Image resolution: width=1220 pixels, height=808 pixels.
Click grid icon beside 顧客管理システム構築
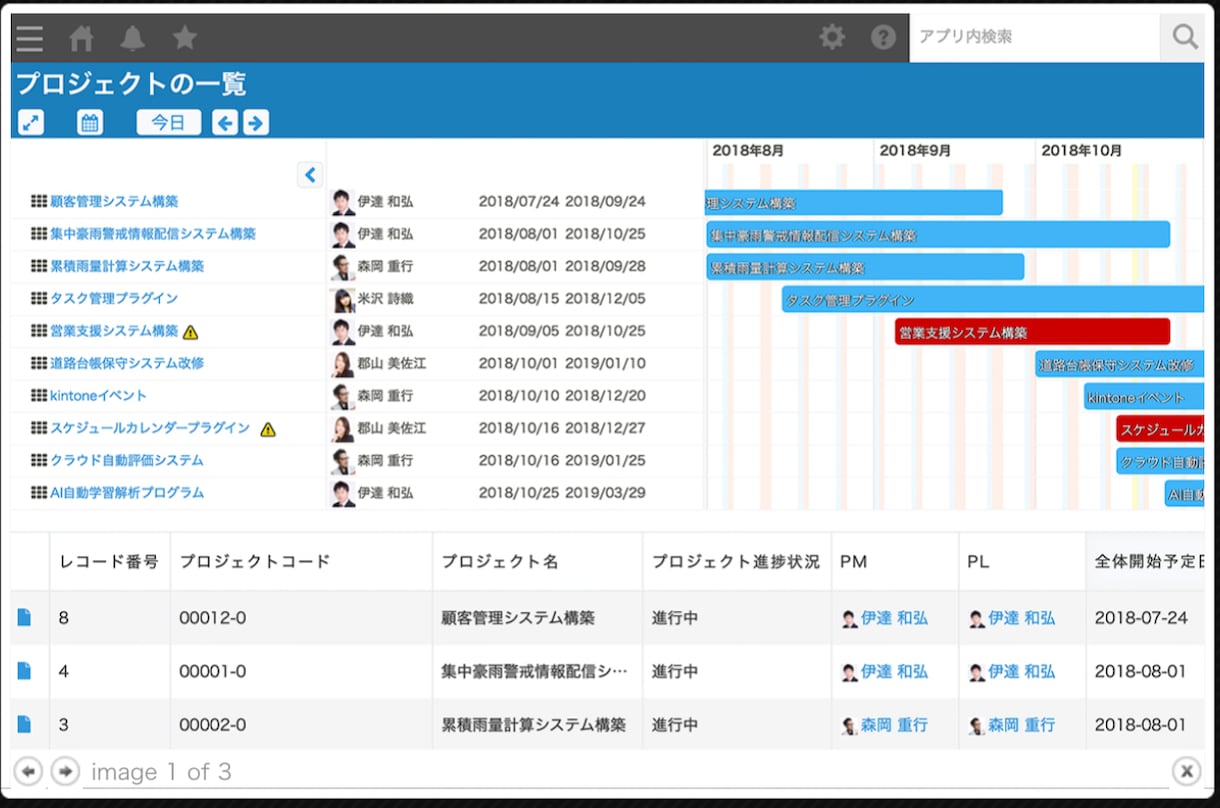coord(39,201)
